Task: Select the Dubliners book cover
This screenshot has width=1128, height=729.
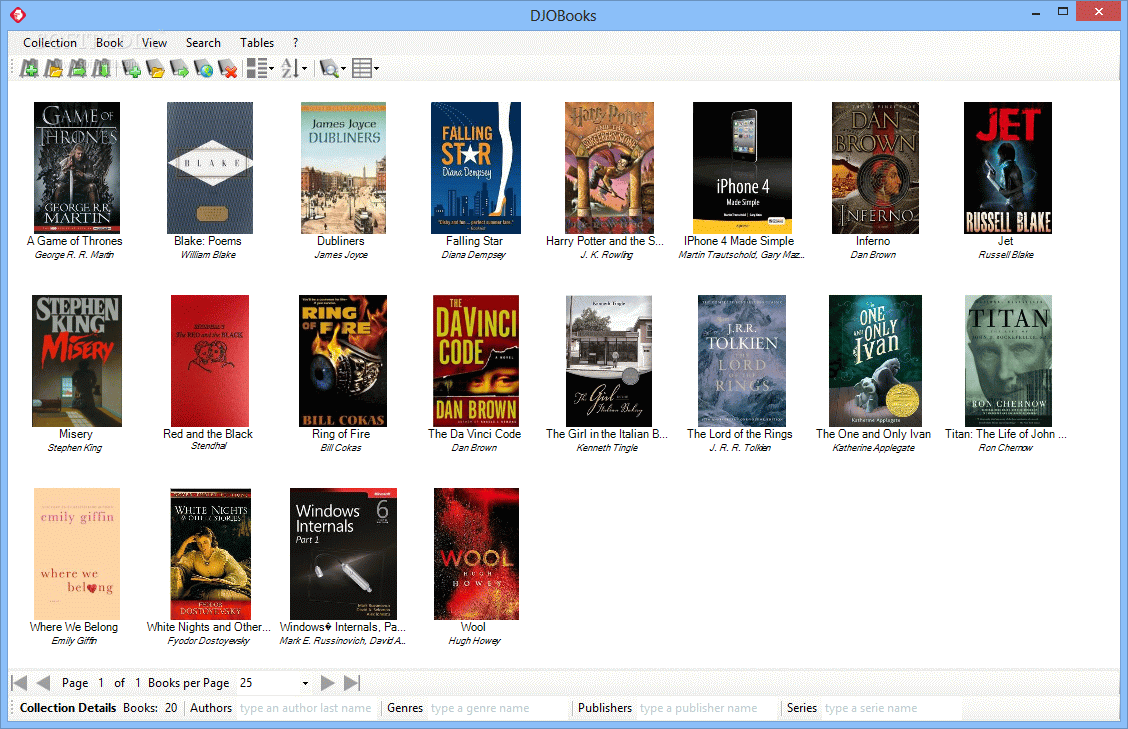Action: click(343, 168)
